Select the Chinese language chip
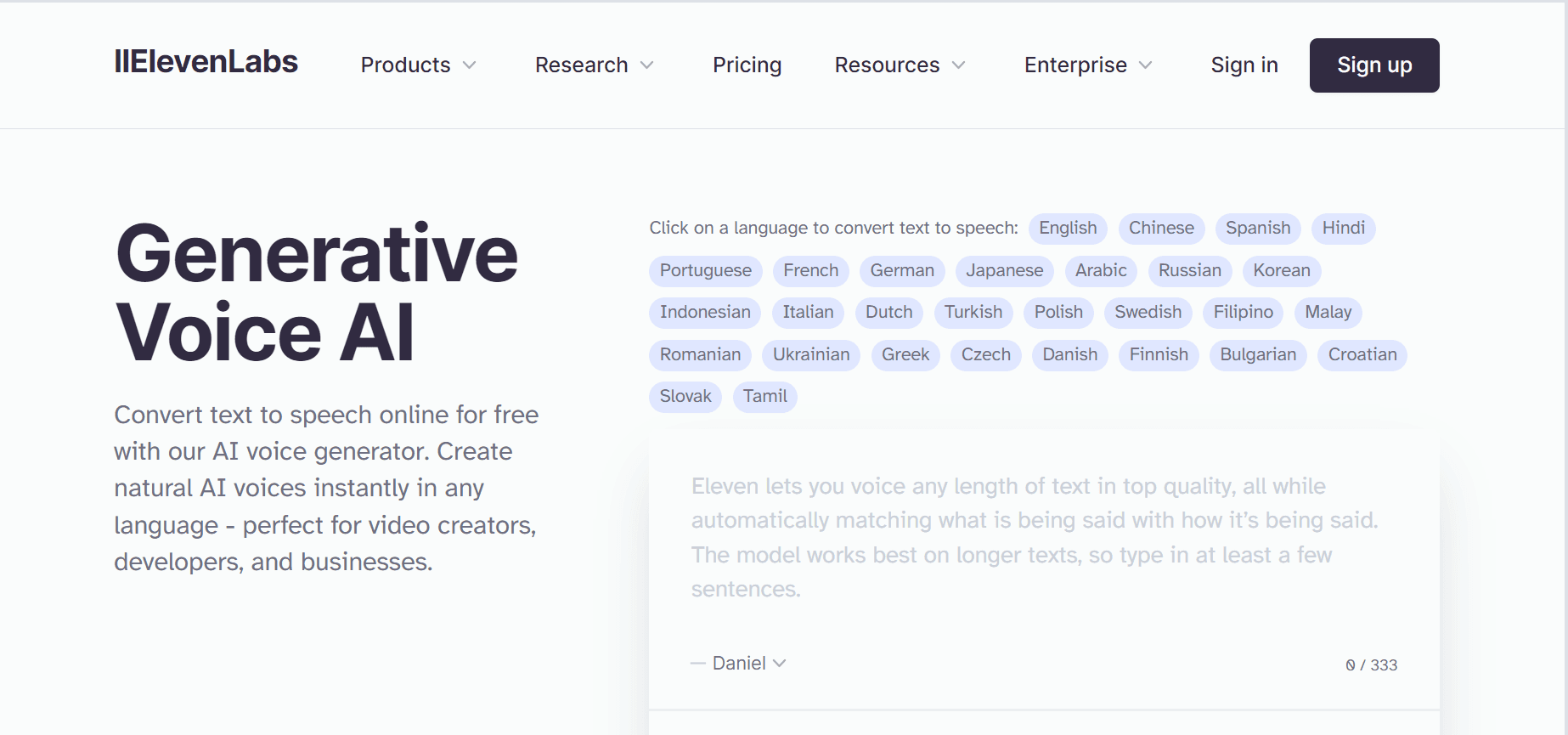 pos(1161,229)
